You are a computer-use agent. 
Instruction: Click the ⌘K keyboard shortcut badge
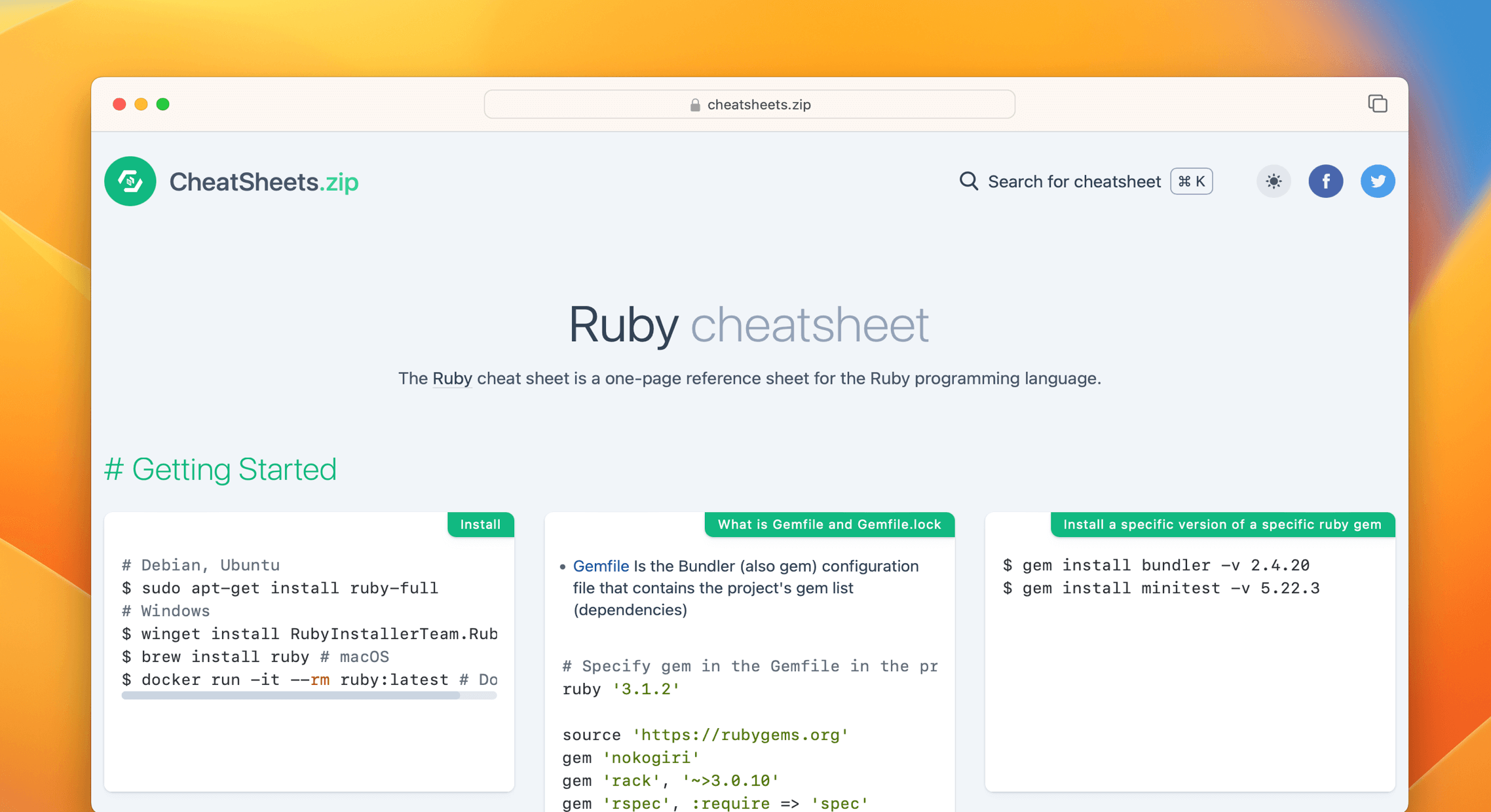click(x=1190, y=181)
